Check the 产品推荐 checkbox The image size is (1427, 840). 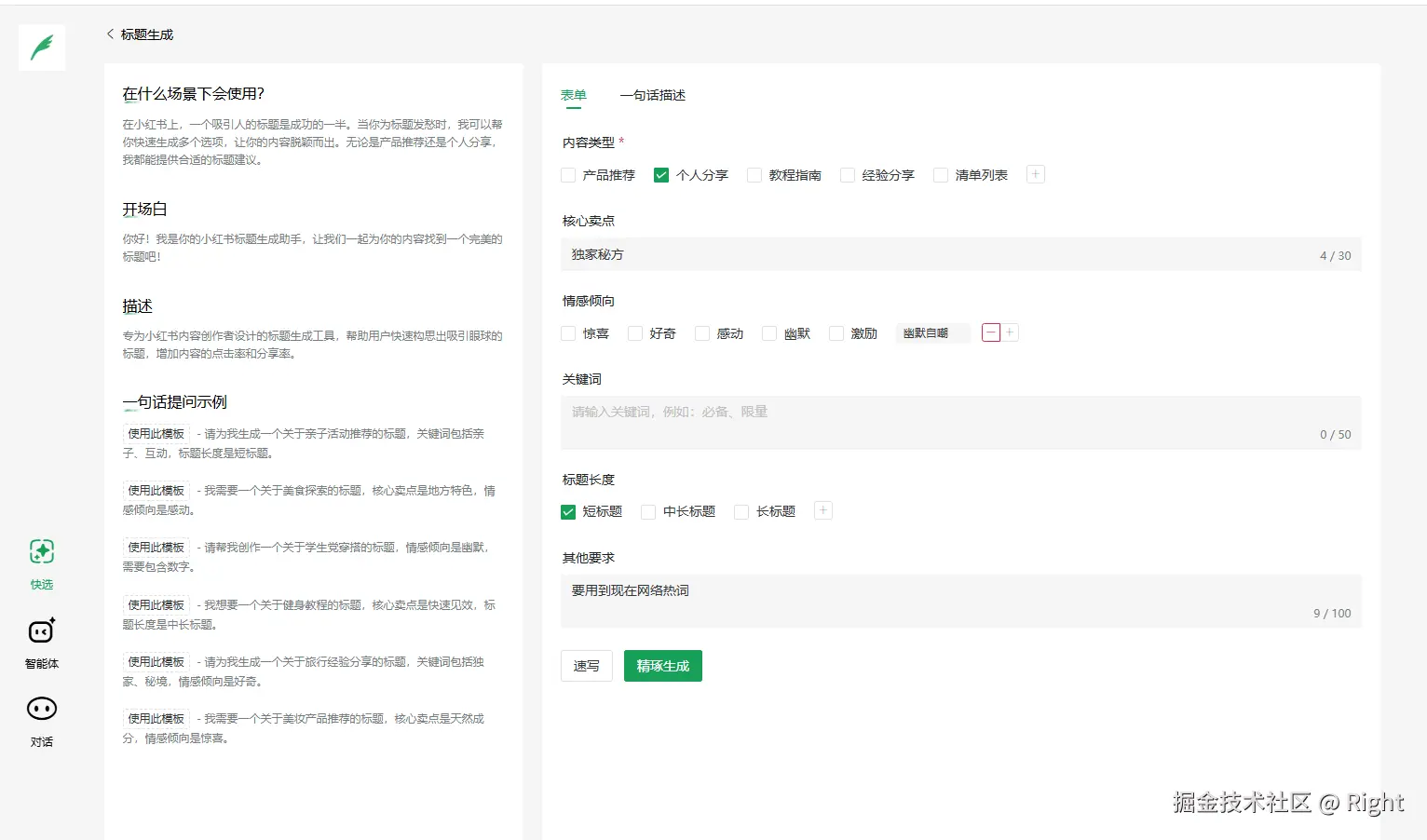click(568, 175)
